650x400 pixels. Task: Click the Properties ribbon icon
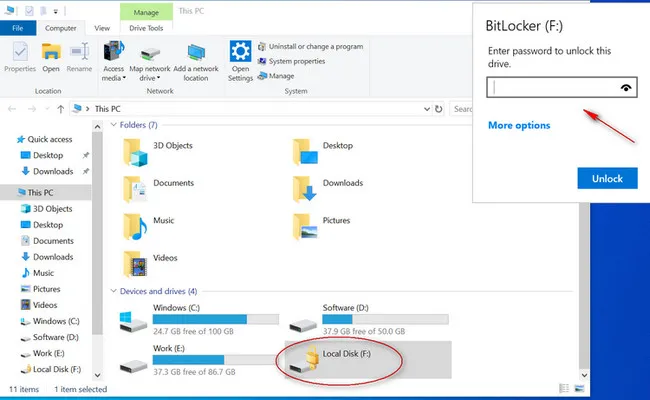20,52
